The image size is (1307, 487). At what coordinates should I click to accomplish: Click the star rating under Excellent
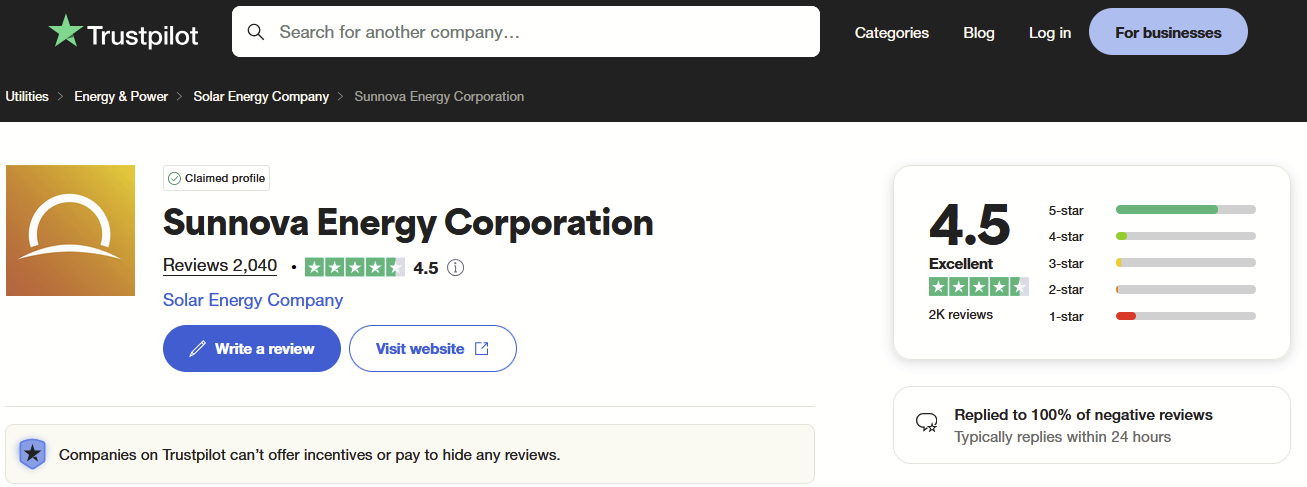(x=978, y=287)
